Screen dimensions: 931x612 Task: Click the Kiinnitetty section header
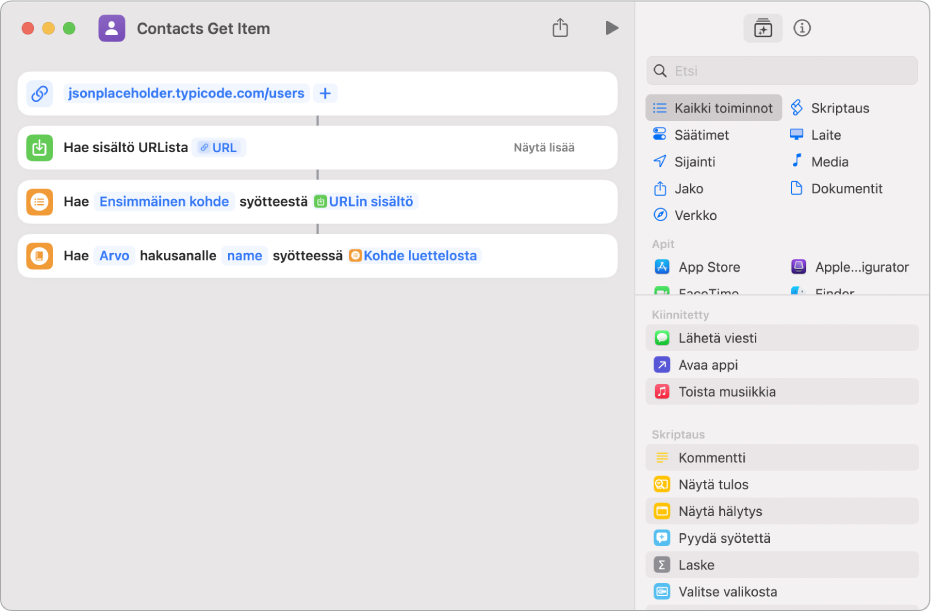680,315
